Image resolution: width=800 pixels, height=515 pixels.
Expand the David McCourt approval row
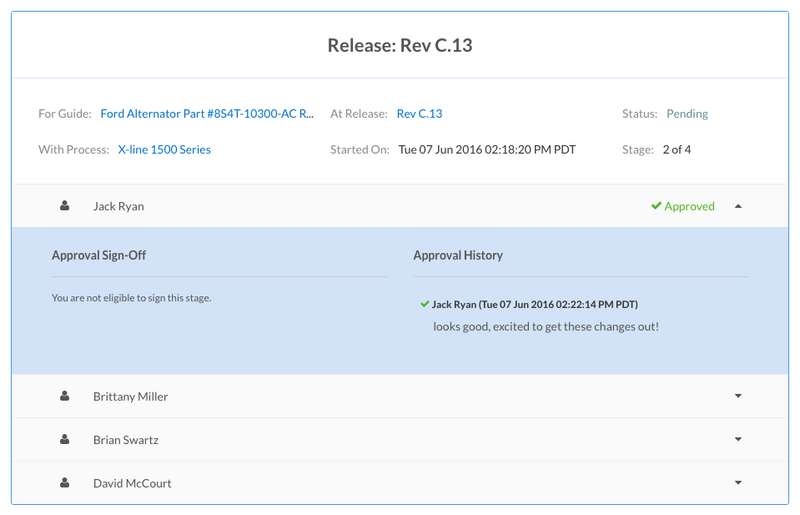(x=738, y=483)
